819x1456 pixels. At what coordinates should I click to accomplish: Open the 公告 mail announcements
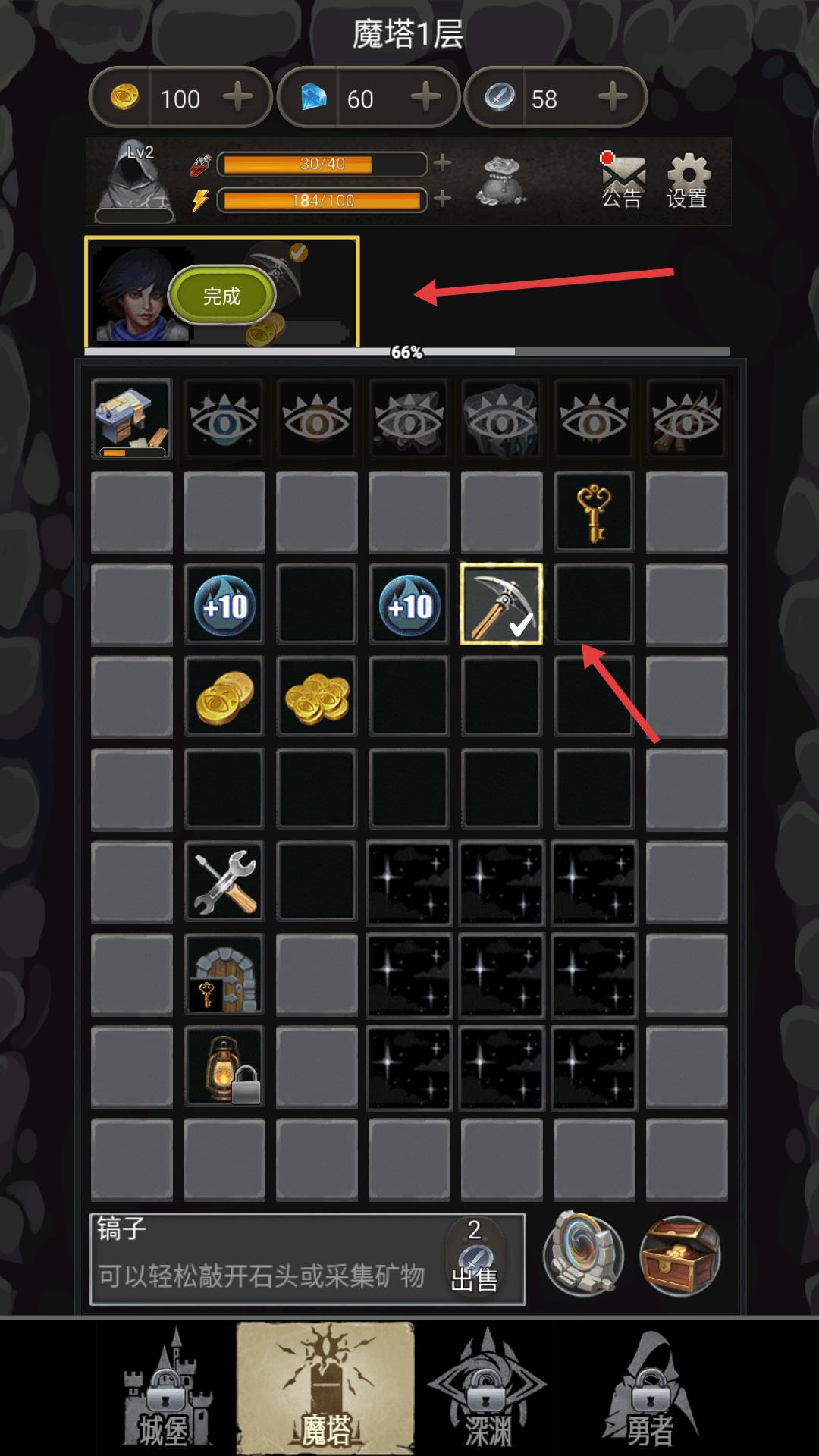pos(623,180)
